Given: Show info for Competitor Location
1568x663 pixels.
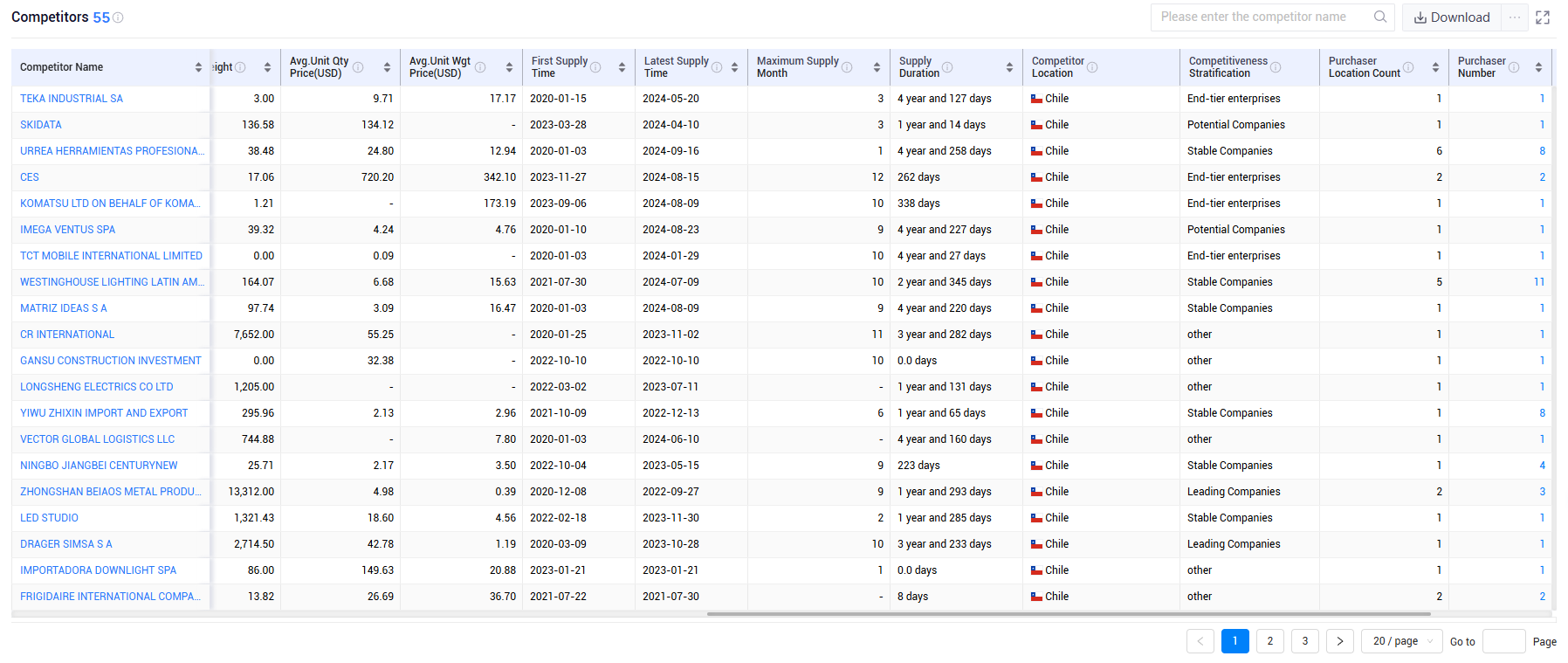Looking at the screenshot, I should (x=1092, y=67).
